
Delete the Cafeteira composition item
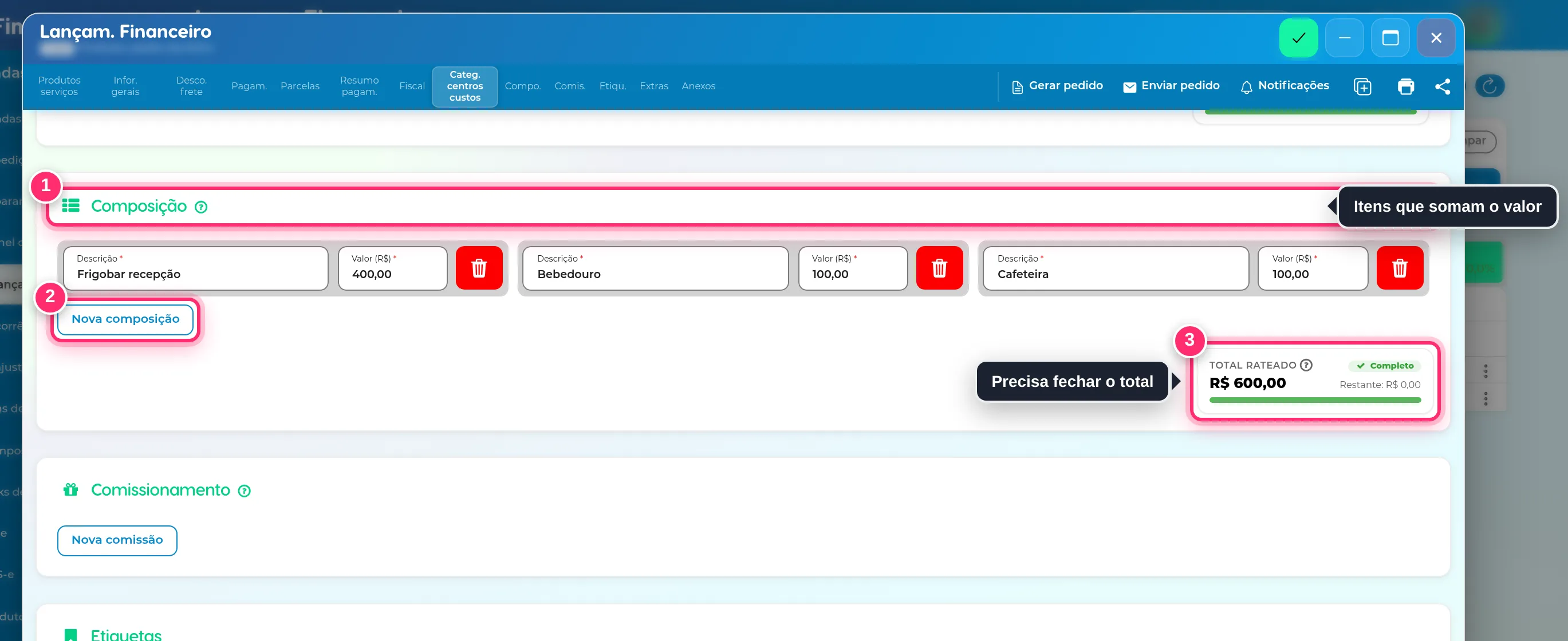1400,268
